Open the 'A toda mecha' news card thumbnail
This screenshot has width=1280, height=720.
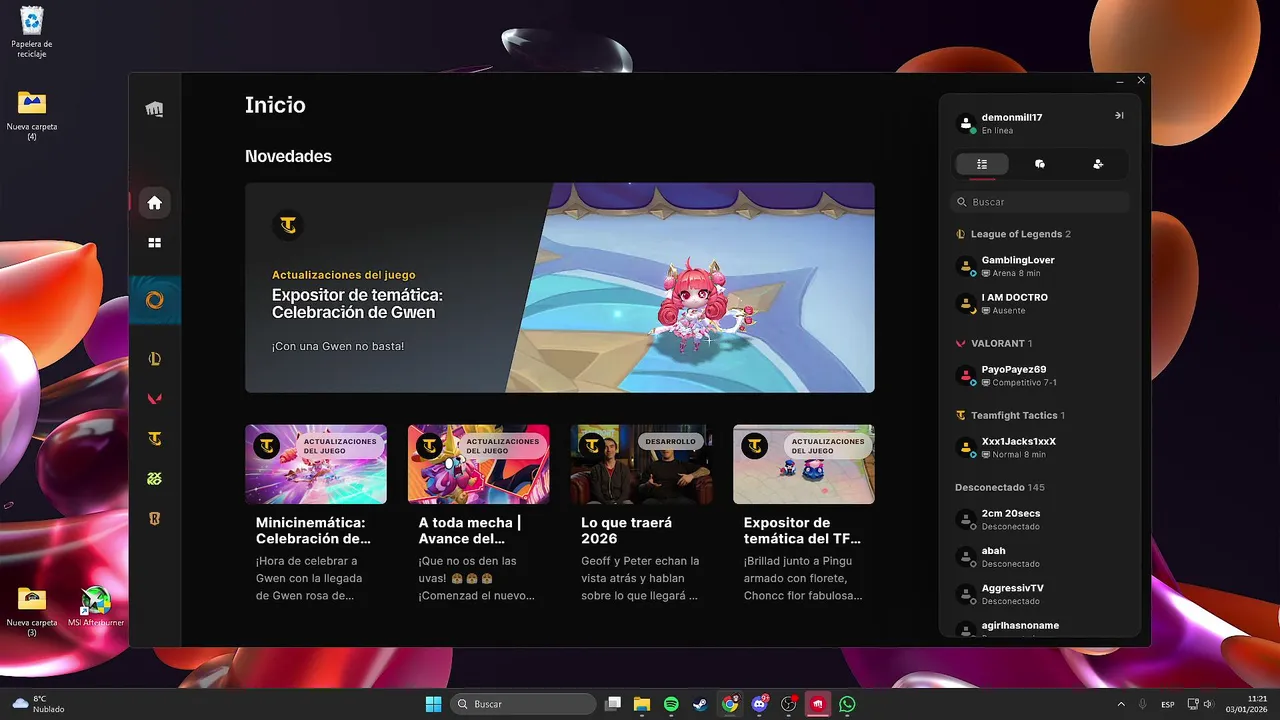point(478,464)
